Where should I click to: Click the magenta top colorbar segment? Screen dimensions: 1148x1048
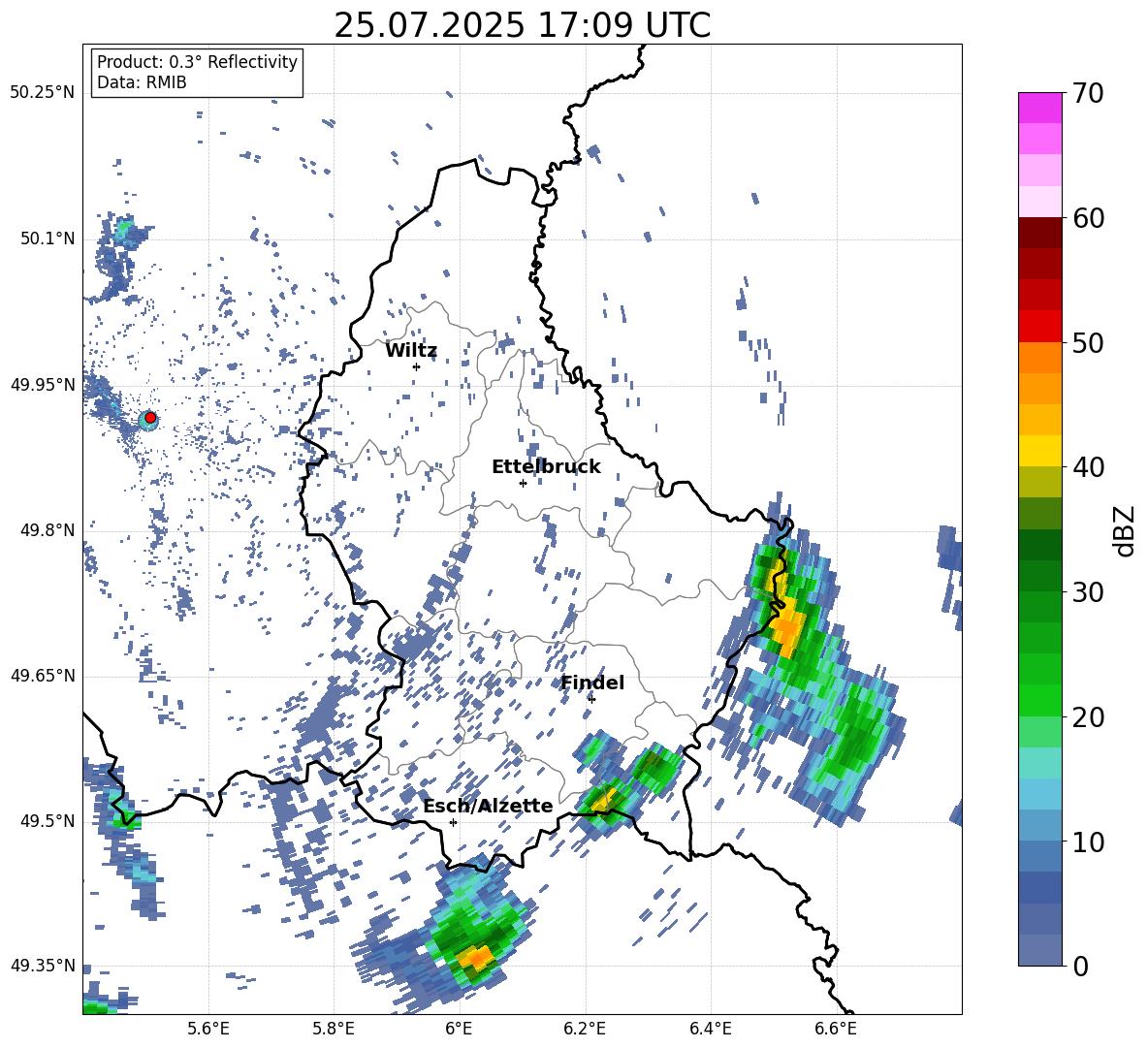[x=1039, y=108]
